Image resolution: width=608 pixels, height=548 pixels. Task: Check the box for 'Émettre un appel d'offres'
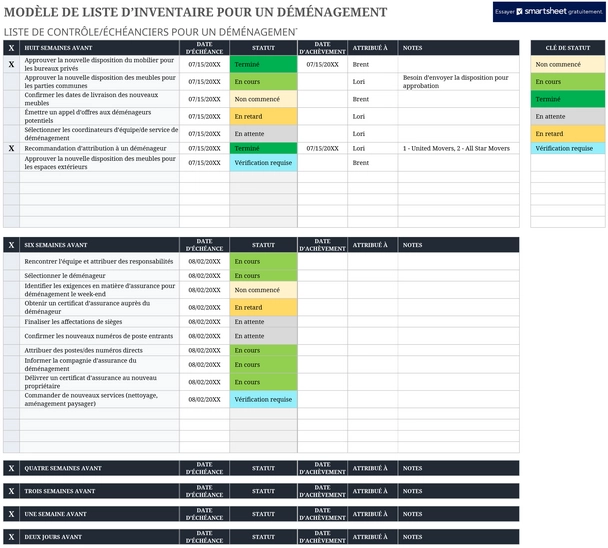tap(11, 116)
